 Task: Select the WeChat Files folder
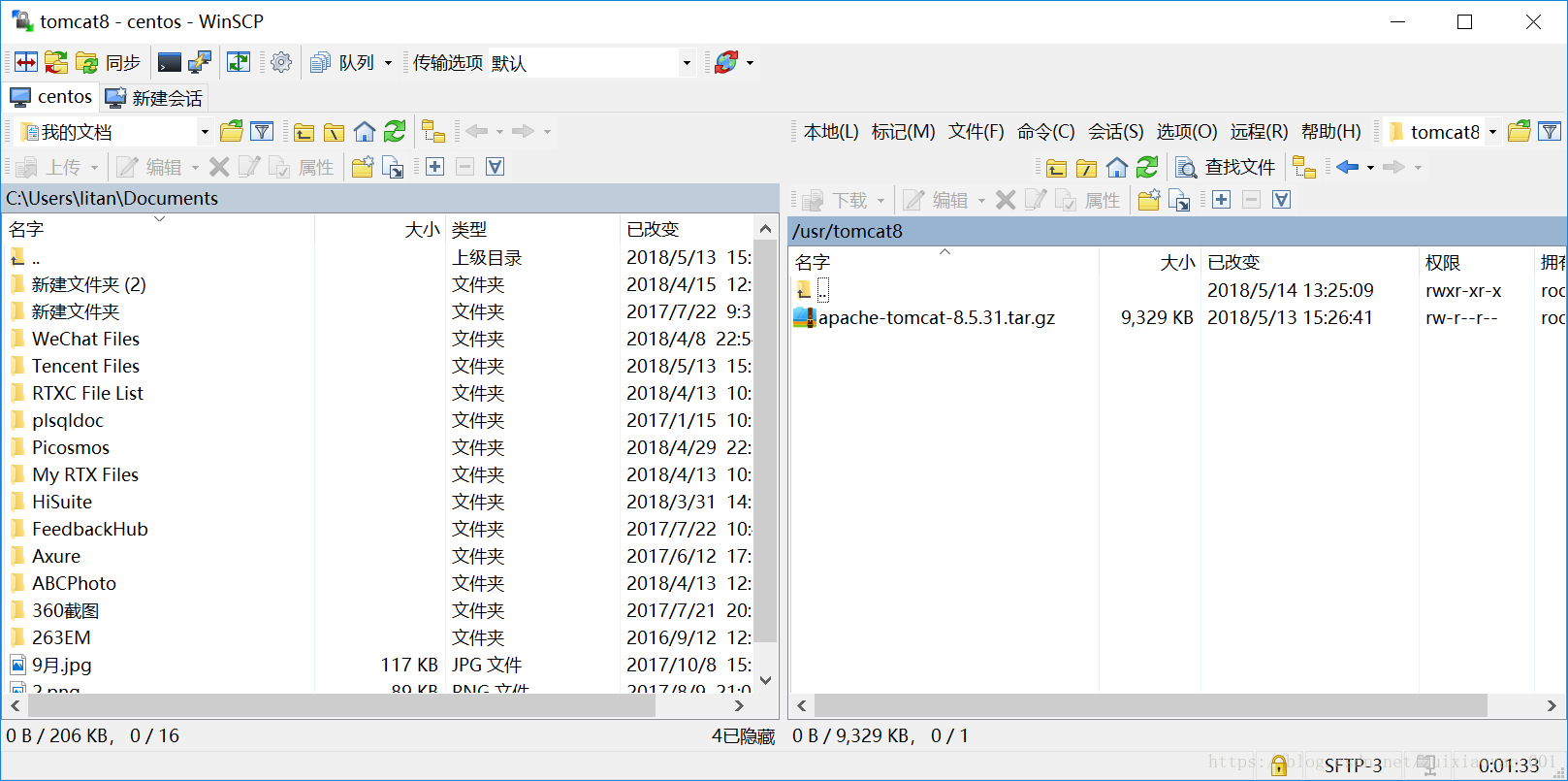click(x=85, y=339)
